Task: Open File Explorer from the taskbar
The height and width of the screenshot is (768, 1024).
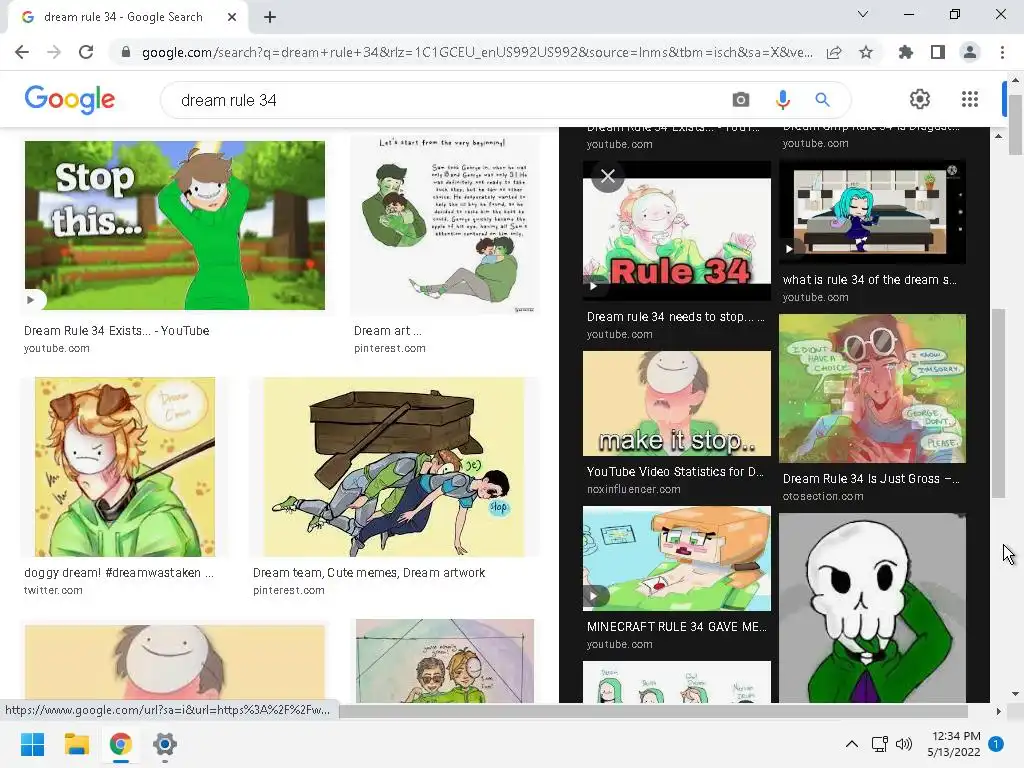Action: point(76,744)
